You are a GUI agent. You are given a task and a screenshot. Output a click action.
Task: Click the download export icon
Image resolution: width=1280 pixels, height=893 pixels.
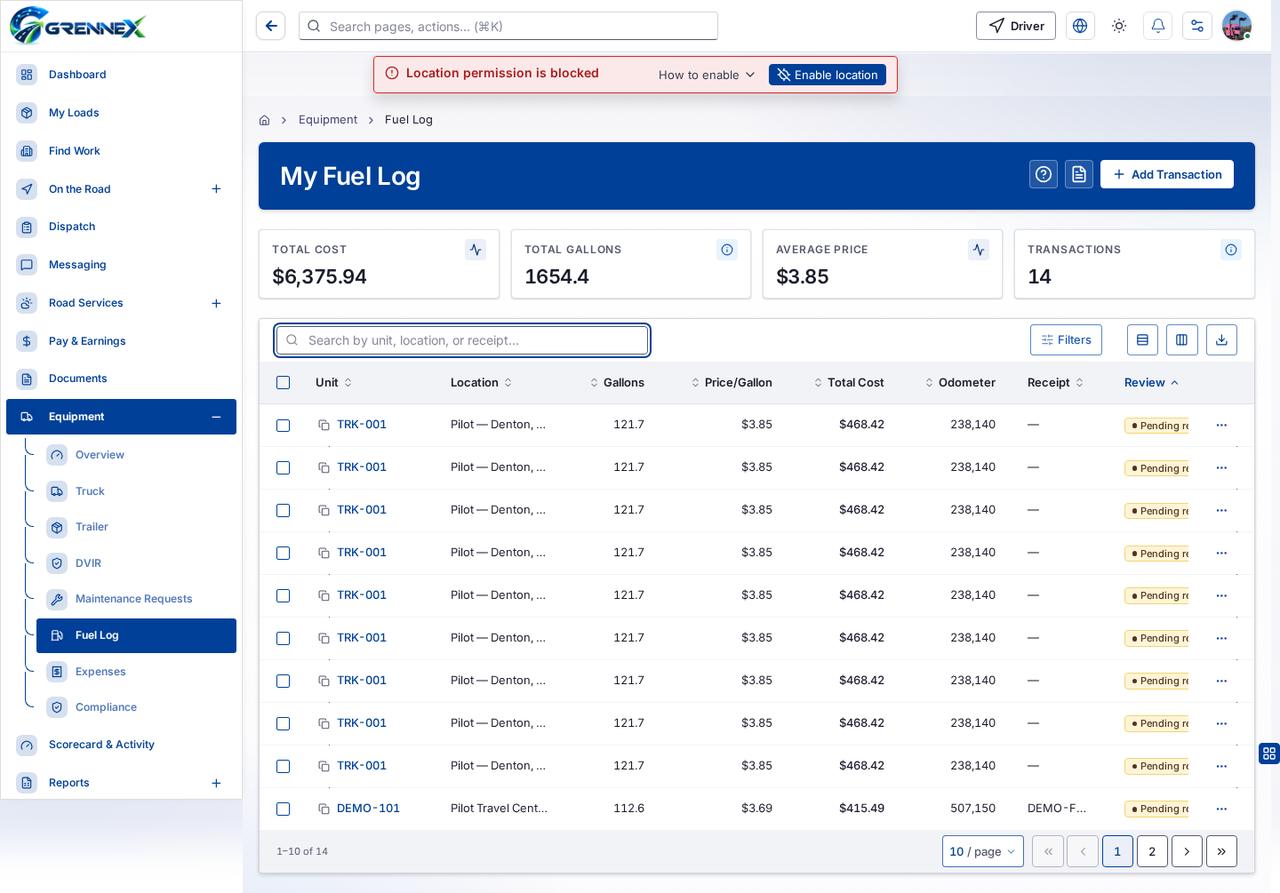[x=1221, y=340]
